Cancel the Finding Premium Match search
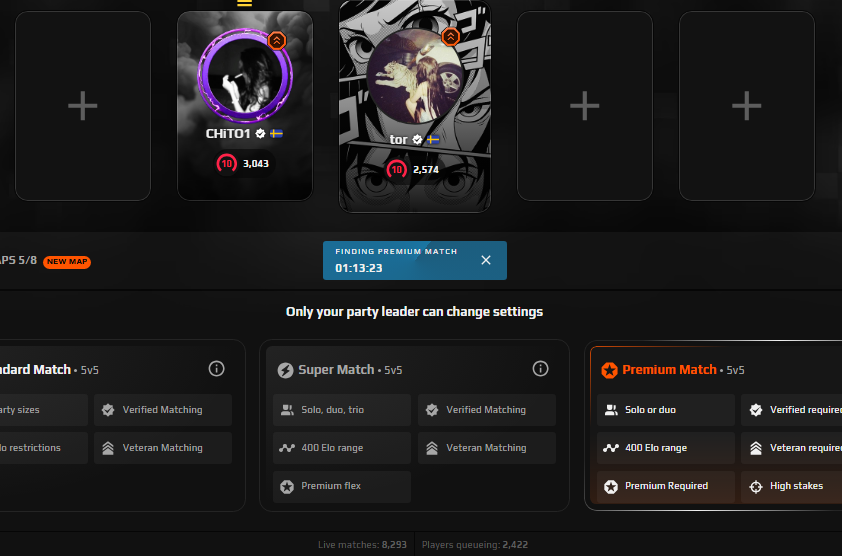 486,260
